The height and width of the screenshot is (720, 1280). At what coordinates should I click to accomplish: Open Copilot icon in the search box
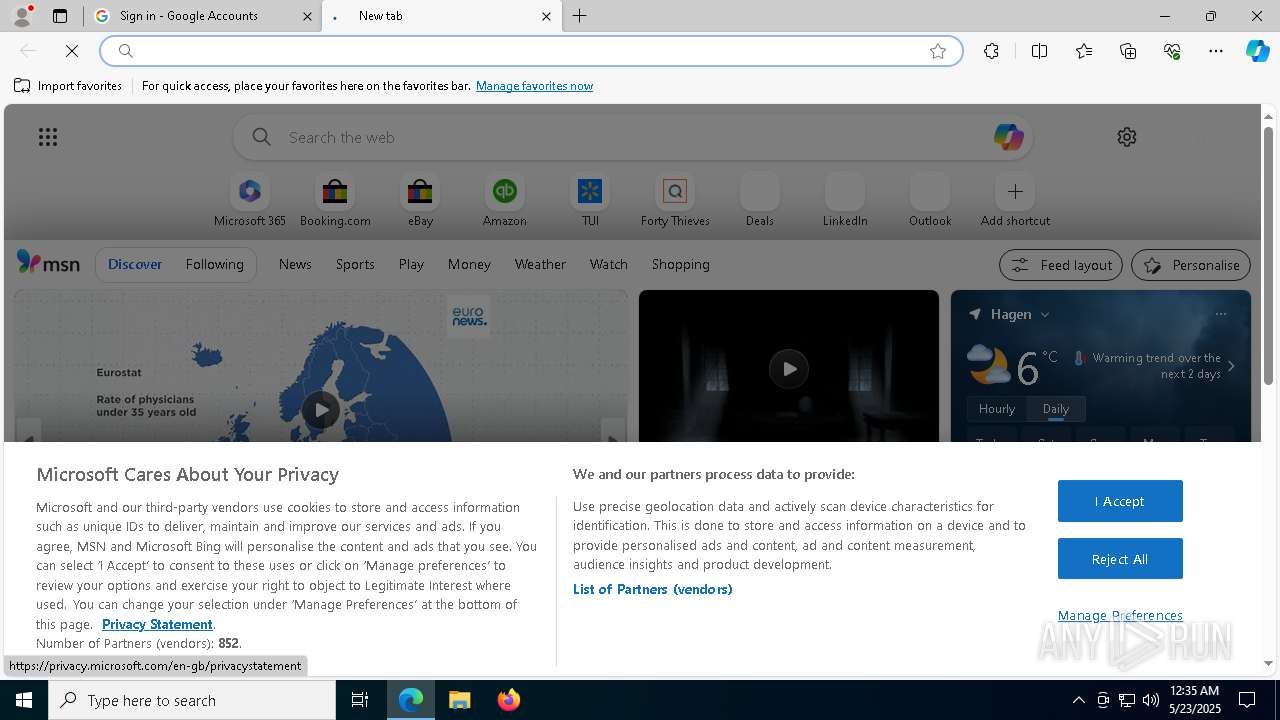[x=1008, y=137]
